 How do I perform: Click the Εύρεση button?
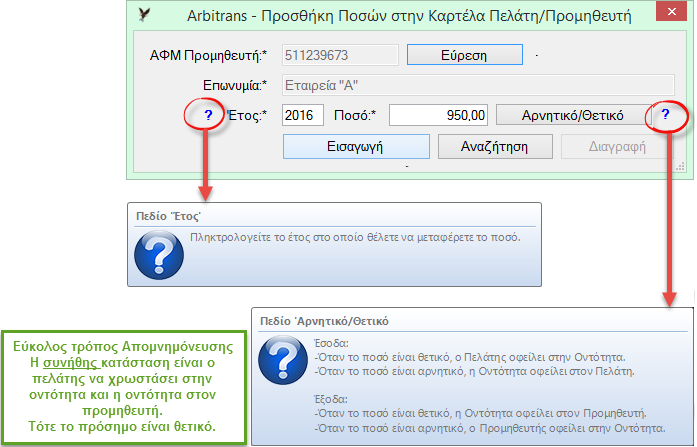click(465, 55)
